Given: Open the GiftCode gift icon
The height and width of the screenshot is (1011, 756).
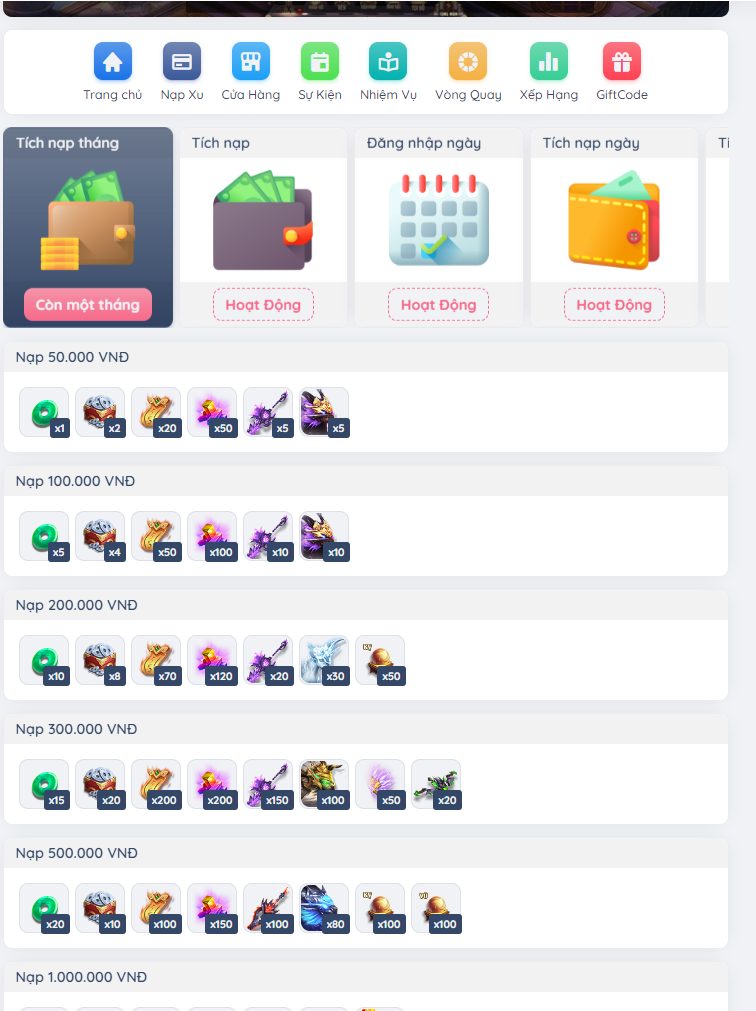Looking at the screenshot, I should tap(622, 62).
